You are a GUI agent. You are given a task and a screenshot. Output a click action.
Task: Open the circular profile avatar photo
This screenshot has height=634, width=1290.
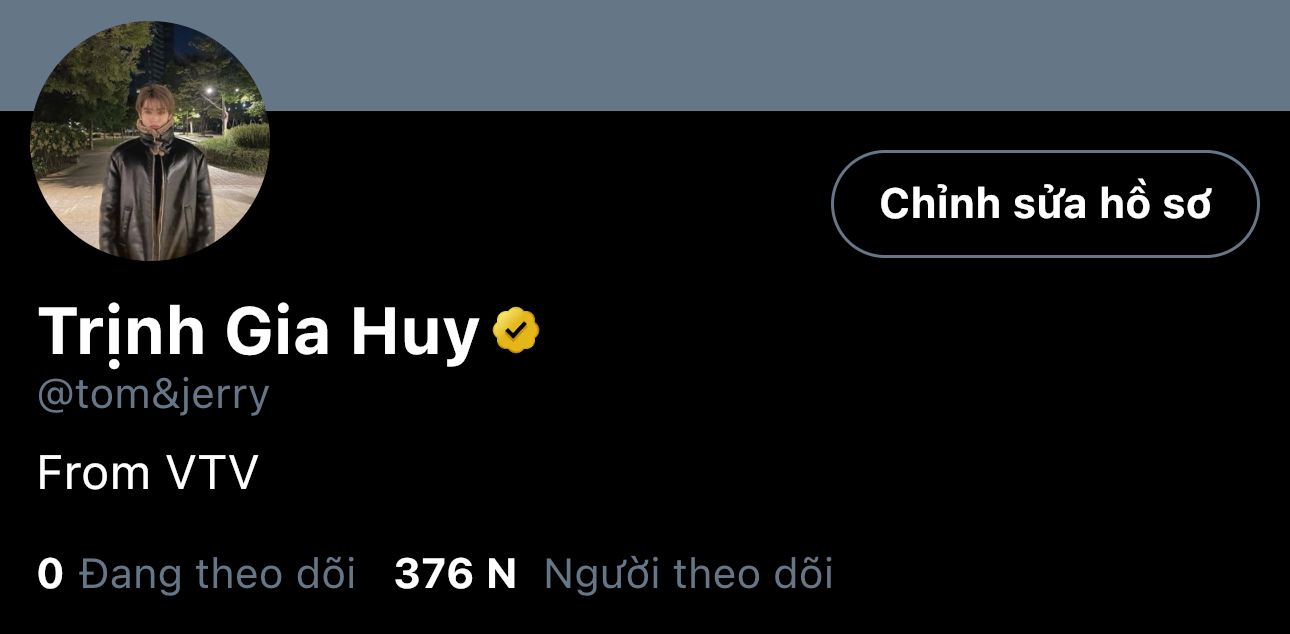pyautogui.click(x=150, y=141)
